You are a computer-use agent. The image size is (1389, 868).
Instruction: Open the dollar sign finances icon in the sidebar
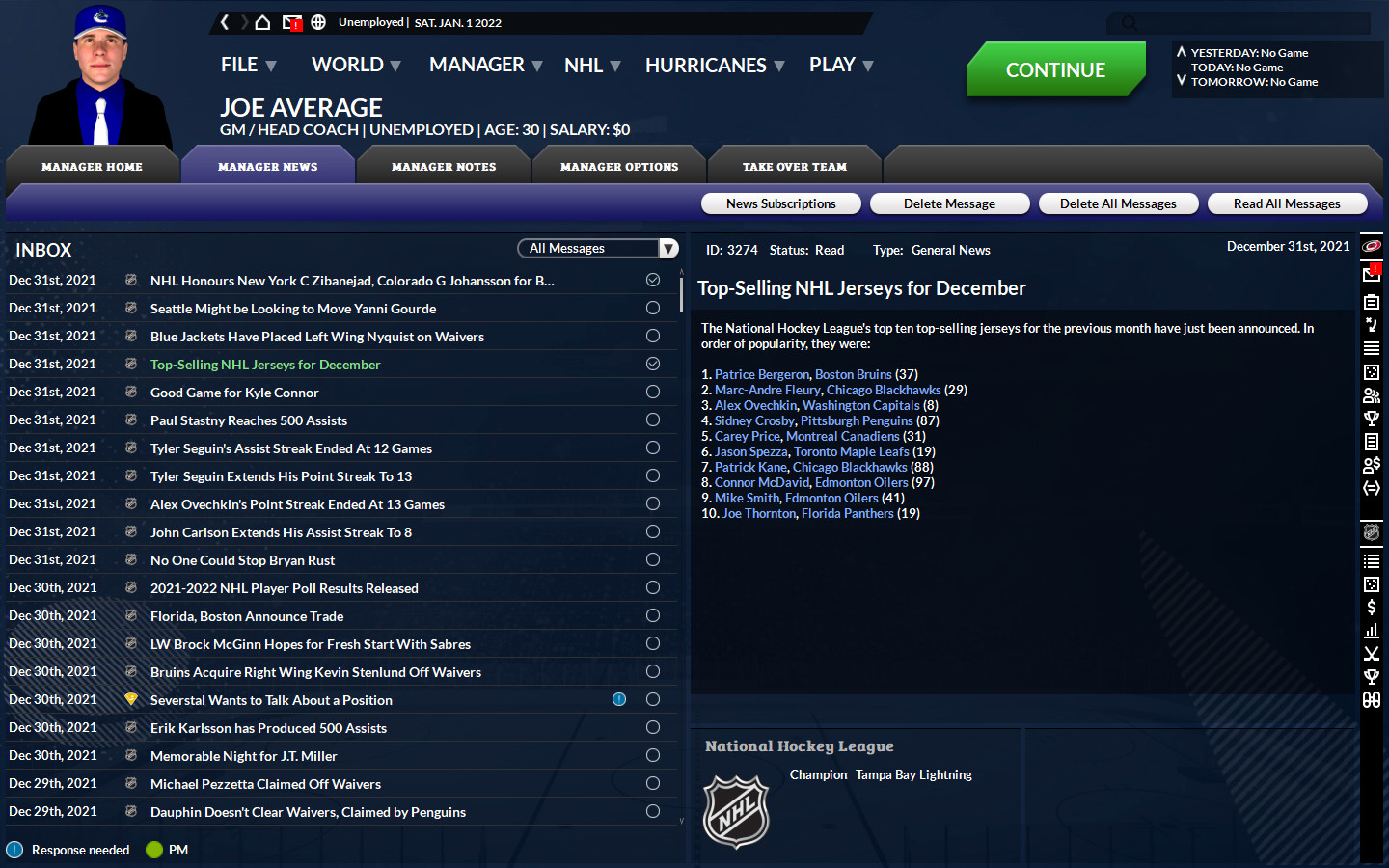tap(1371, 608)
